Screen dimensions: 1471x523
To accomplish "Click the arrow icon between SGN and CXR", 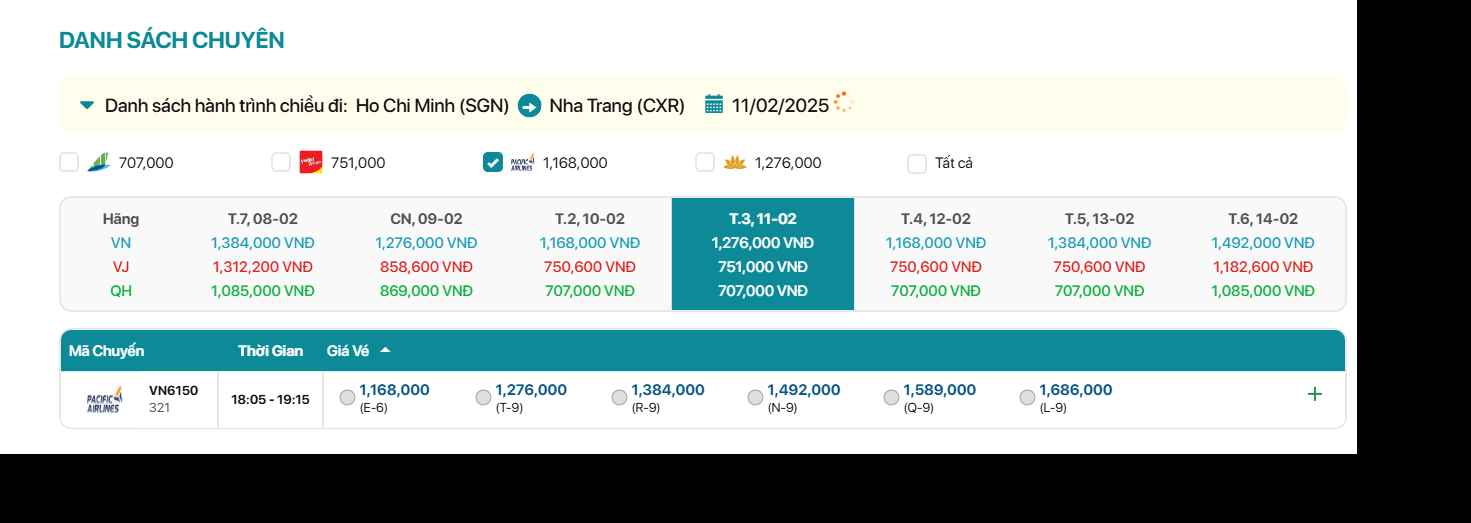I will tap(529, 105).
